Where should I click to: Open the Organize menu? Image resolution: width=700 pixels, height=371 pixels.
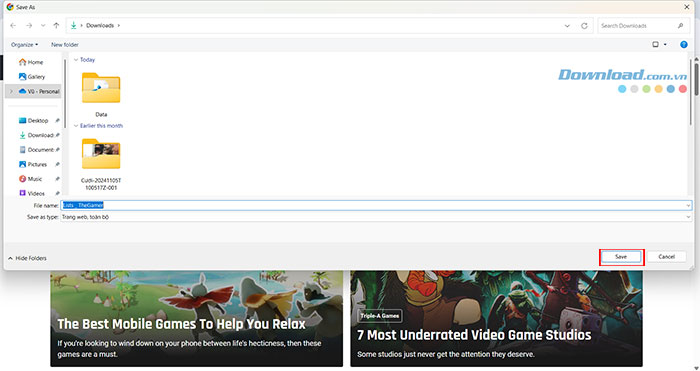pyautogui.click(x=25, y=45)
